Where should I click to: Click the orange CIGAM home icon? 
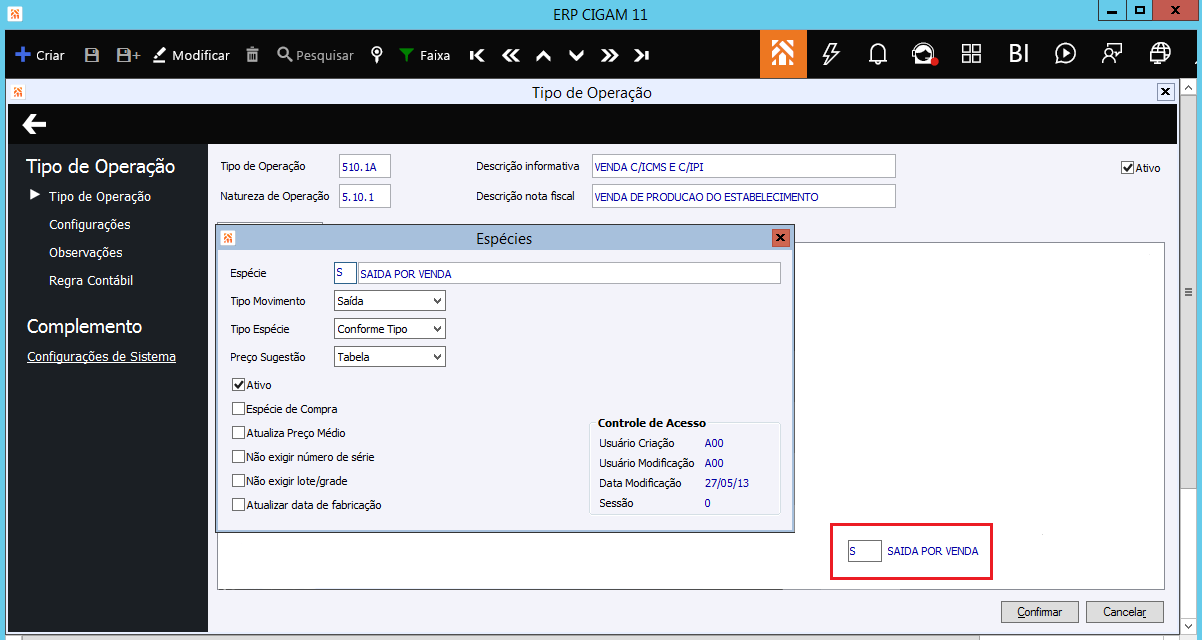point(783,54)
